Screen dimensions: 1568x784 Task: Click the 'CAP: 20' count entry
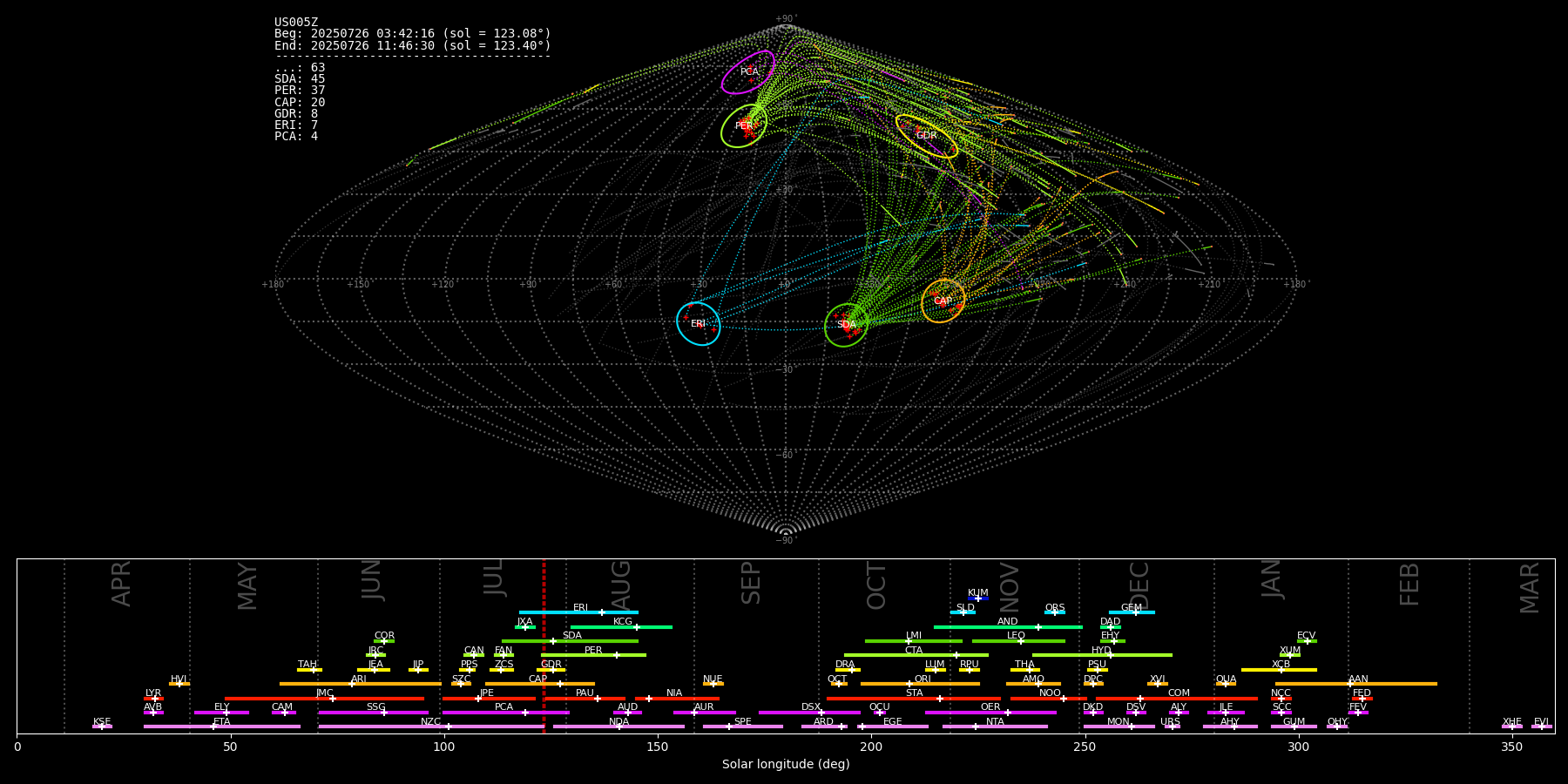click(x=300, y=102)
